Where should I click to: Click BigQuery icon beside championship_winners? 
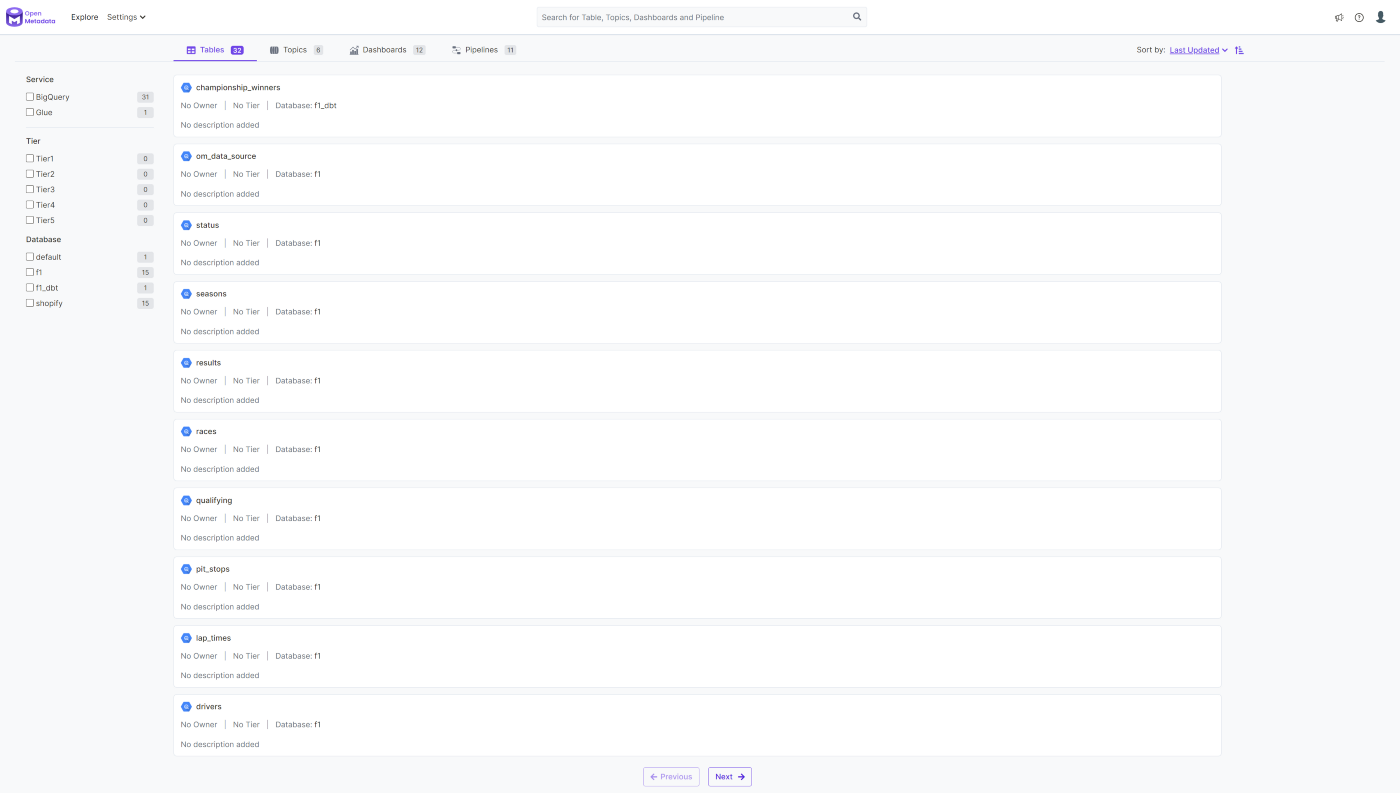[186, 87]
